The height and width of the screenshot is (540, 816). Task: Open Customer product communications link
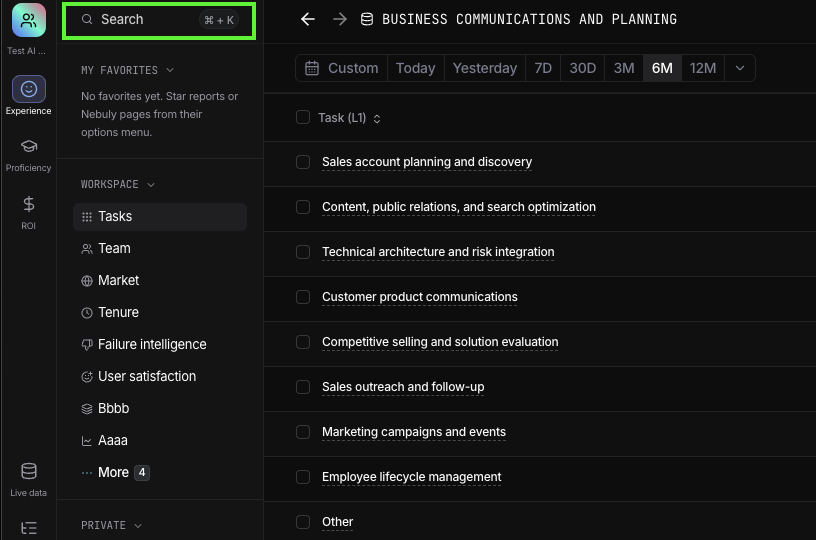click(419, 297)
